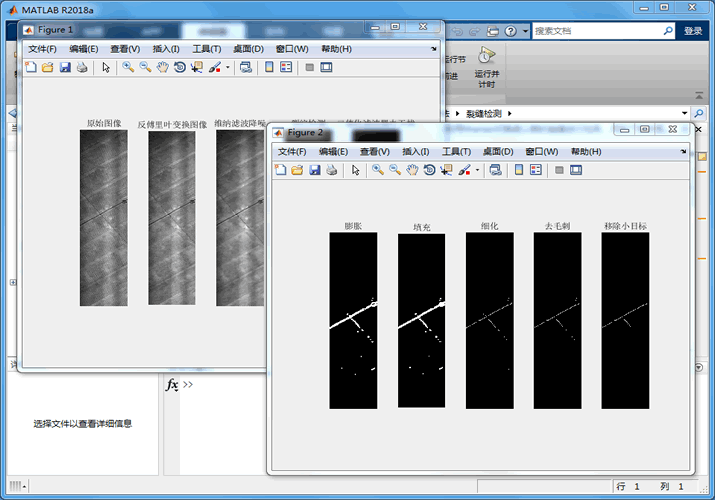
Task: Click Print Figure icon in Figure 2 toolbar
Action: click(332, 170)
